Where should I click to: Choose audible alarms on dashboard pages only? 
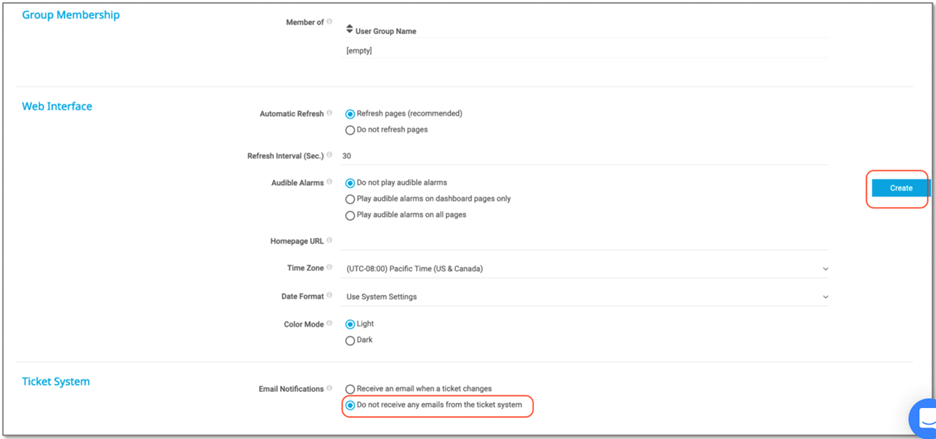point(350,199)
